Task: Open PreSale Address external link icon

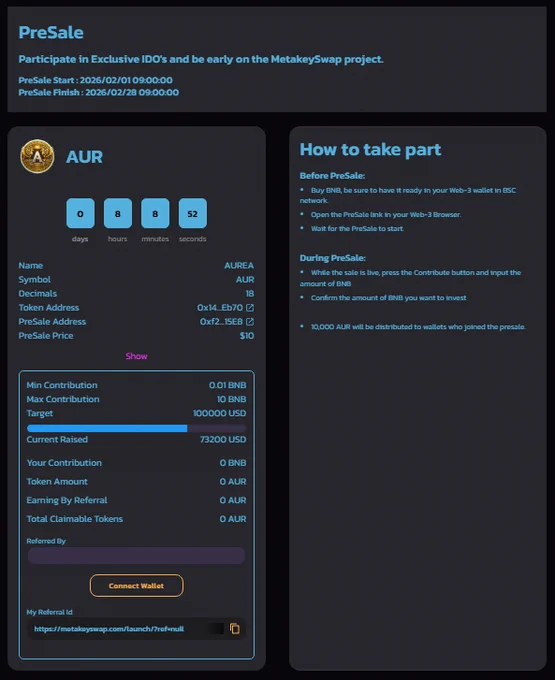Action: point(250,321)
